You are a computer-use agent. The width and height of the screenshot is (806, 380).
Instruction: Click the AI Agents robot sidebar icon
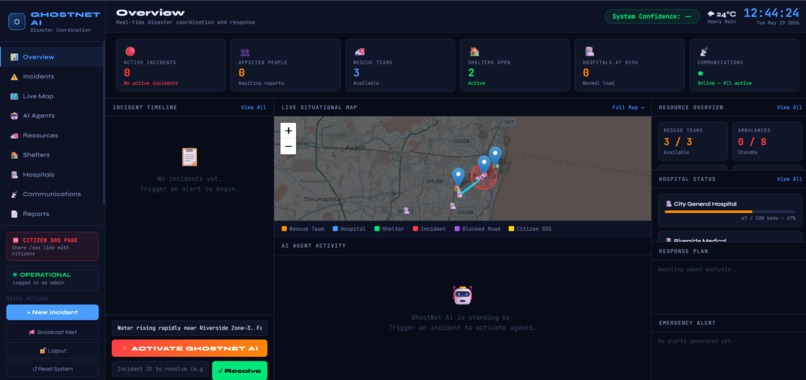14,116
